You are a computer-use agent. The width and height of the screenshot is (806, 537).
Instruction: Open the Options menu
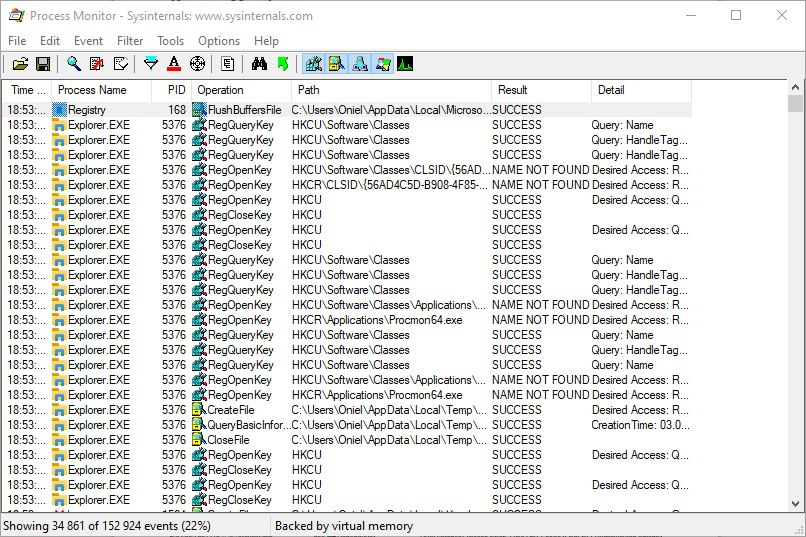tap(219, 41)
